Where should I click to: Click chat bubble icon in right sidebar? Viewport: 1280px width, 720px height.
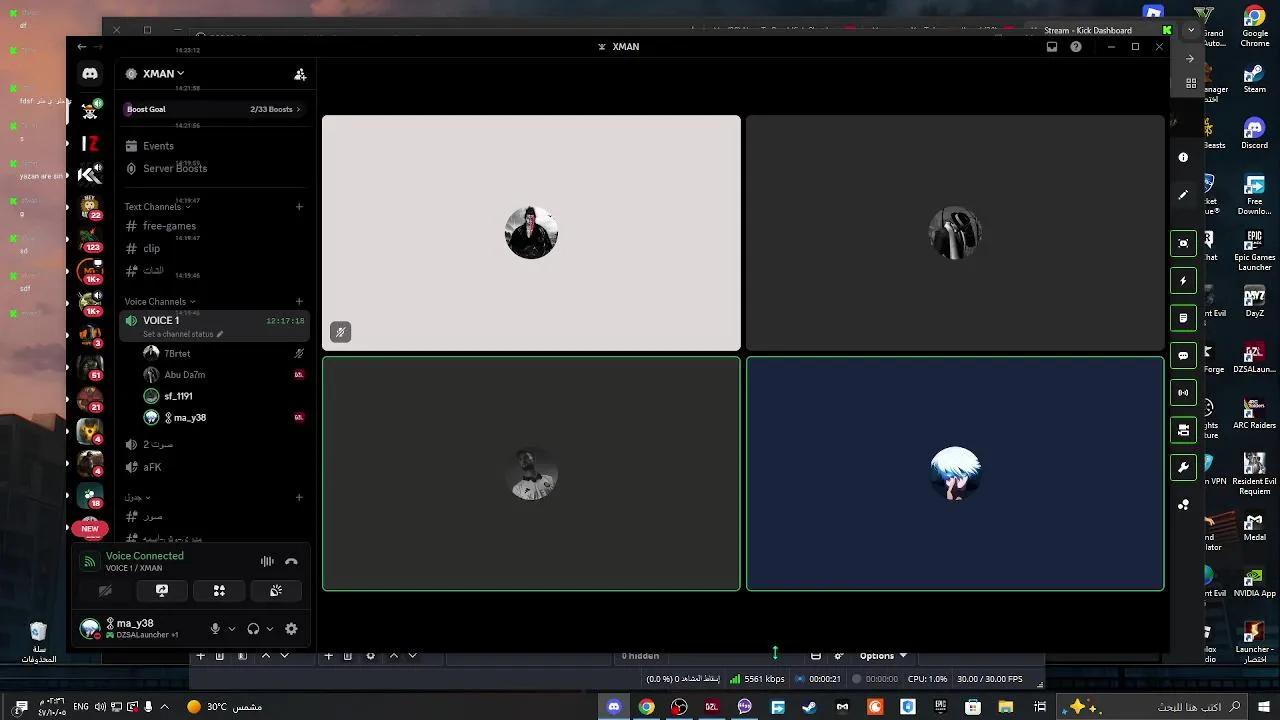[1183, 355]
